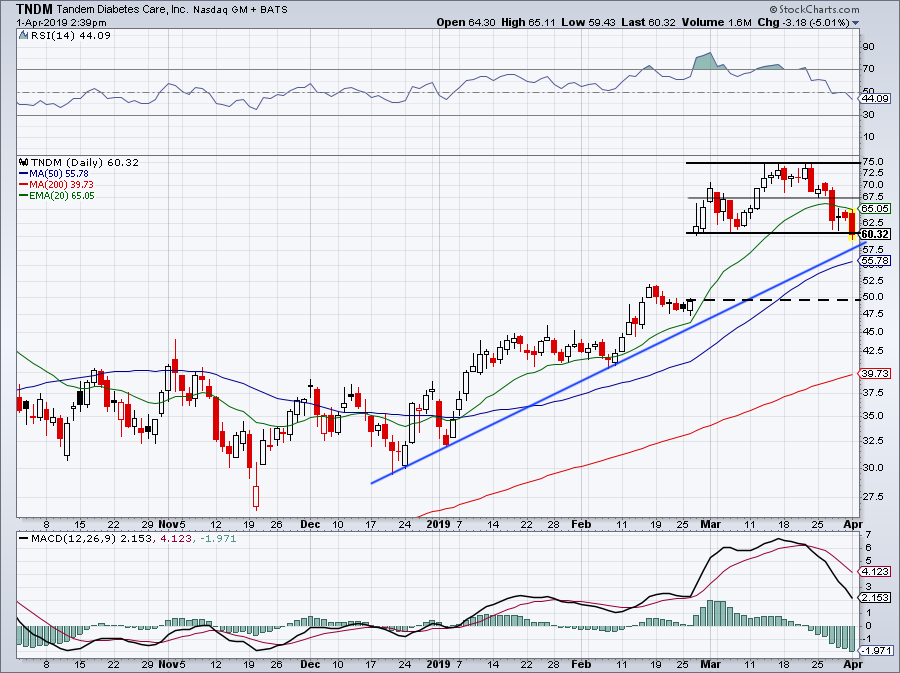Click the 65.05 EMA price tag on axis
Screen dimensions: 900x673
click(x=874, y=209)
